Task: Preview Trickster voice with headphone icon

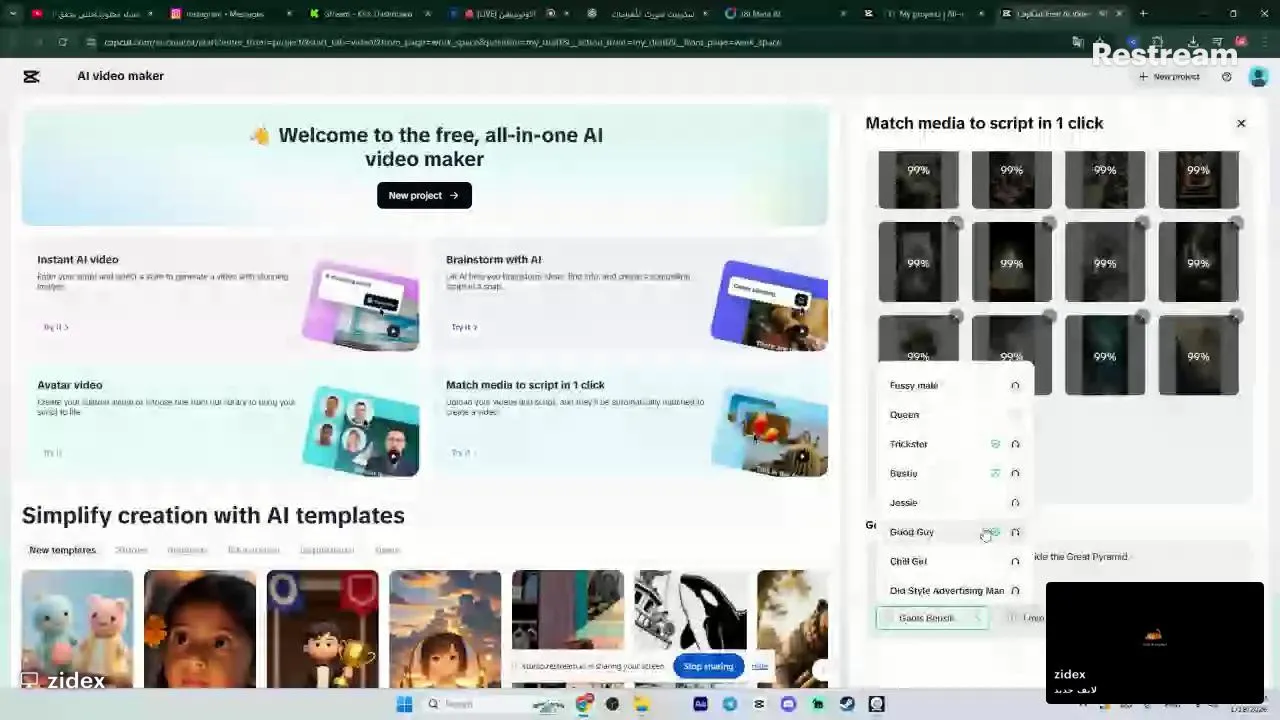Action: (1015, 444)
